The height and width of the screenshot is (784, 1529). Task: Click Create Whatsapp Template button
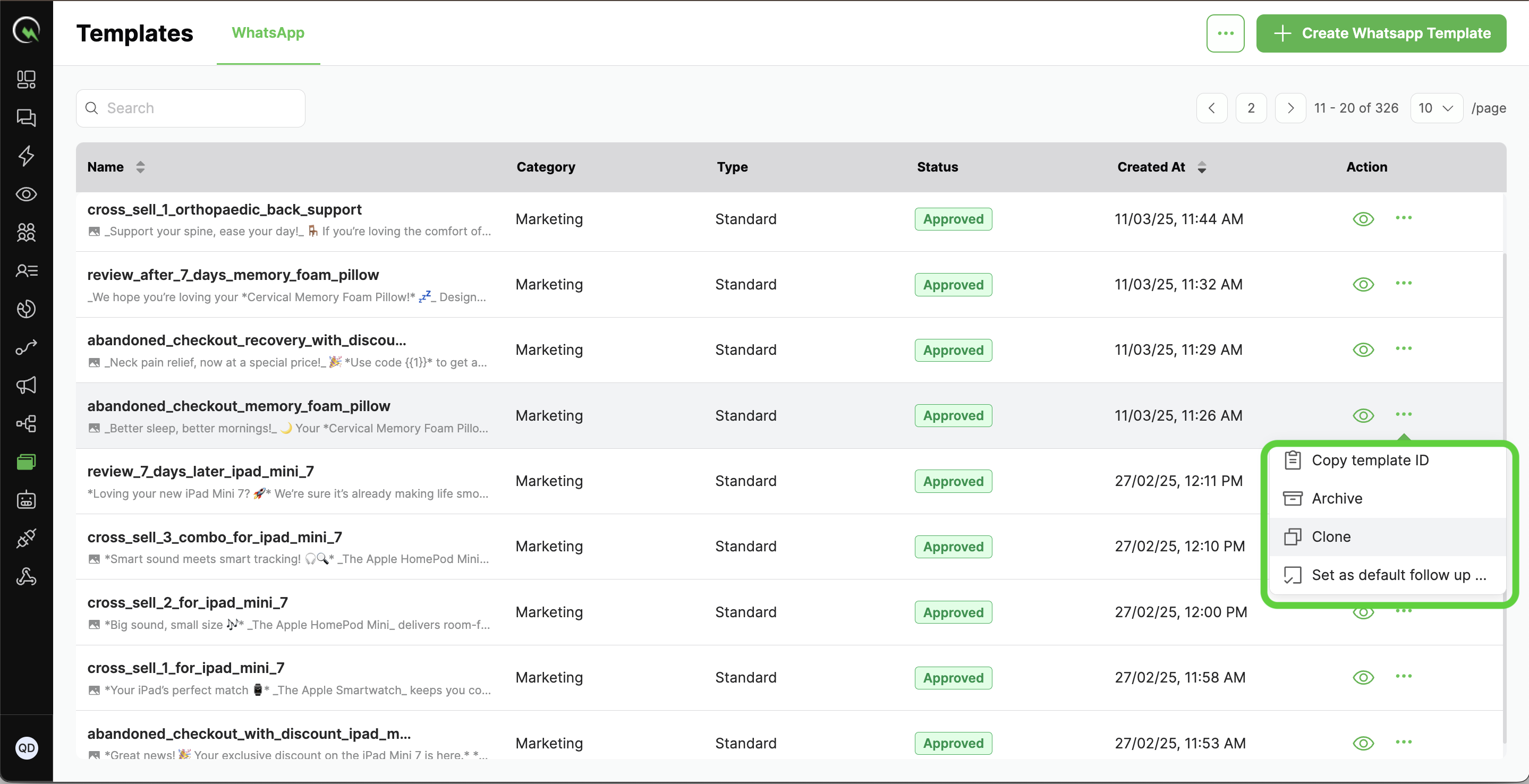1381,33
